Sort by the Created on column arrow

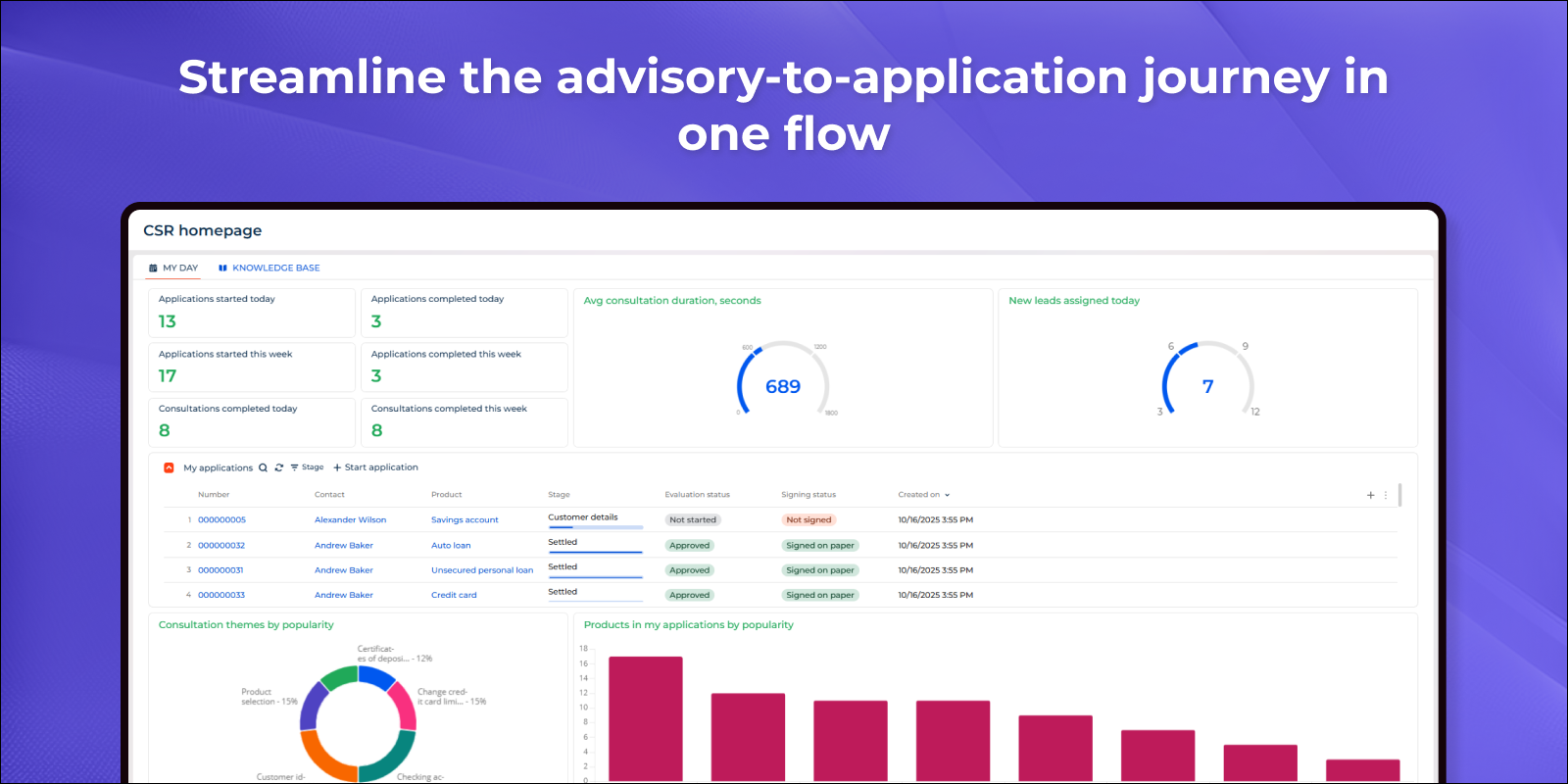[947, 495]
